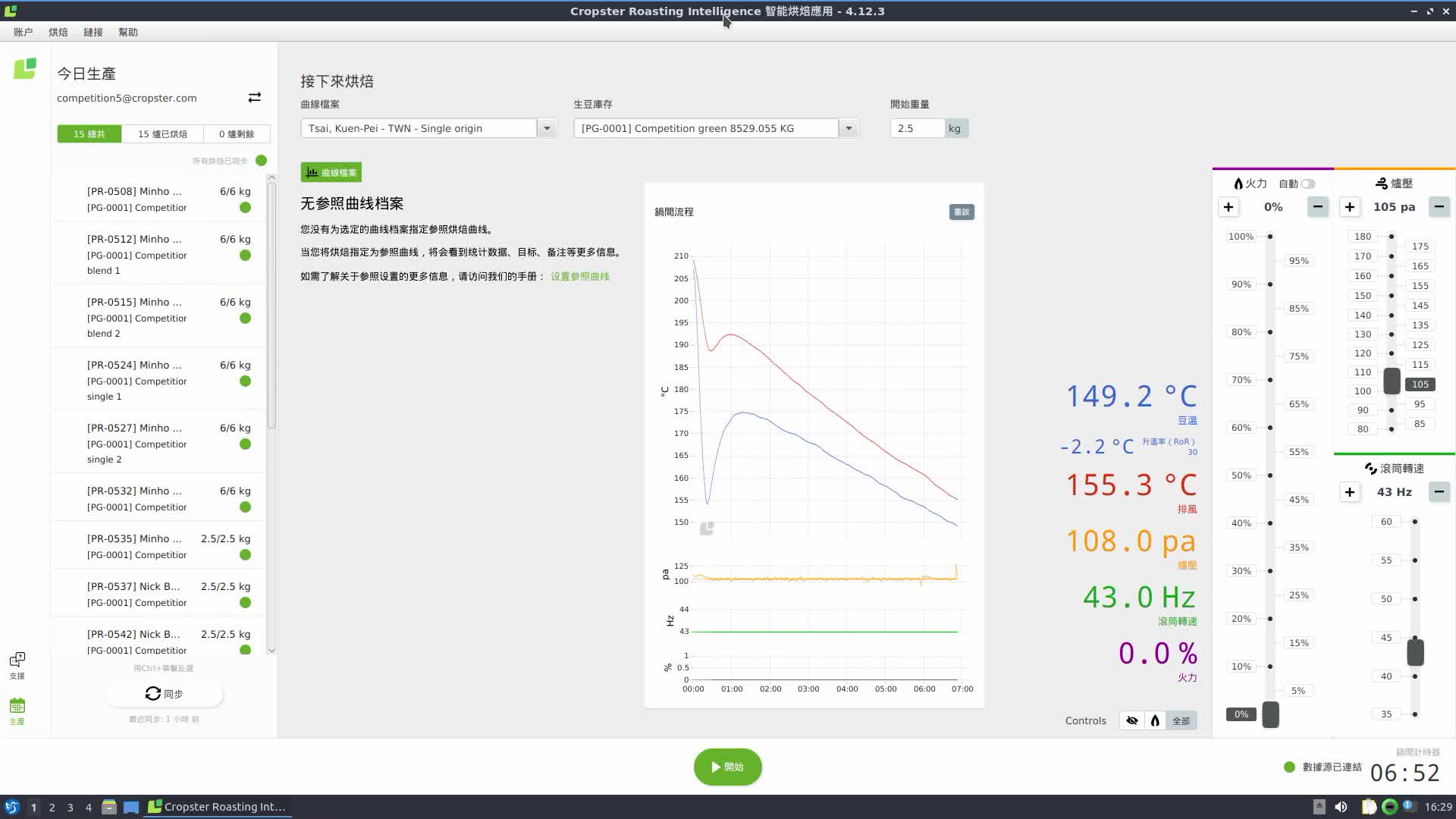
Task: Click the volume speaker tray icon
Action: 1341,807
